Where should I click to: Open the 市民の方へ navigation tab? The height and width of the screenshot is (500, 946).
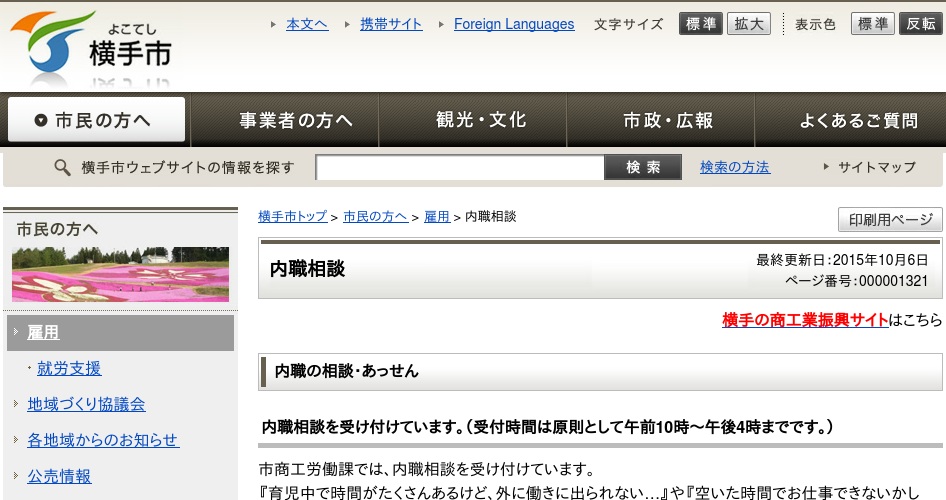96,120
